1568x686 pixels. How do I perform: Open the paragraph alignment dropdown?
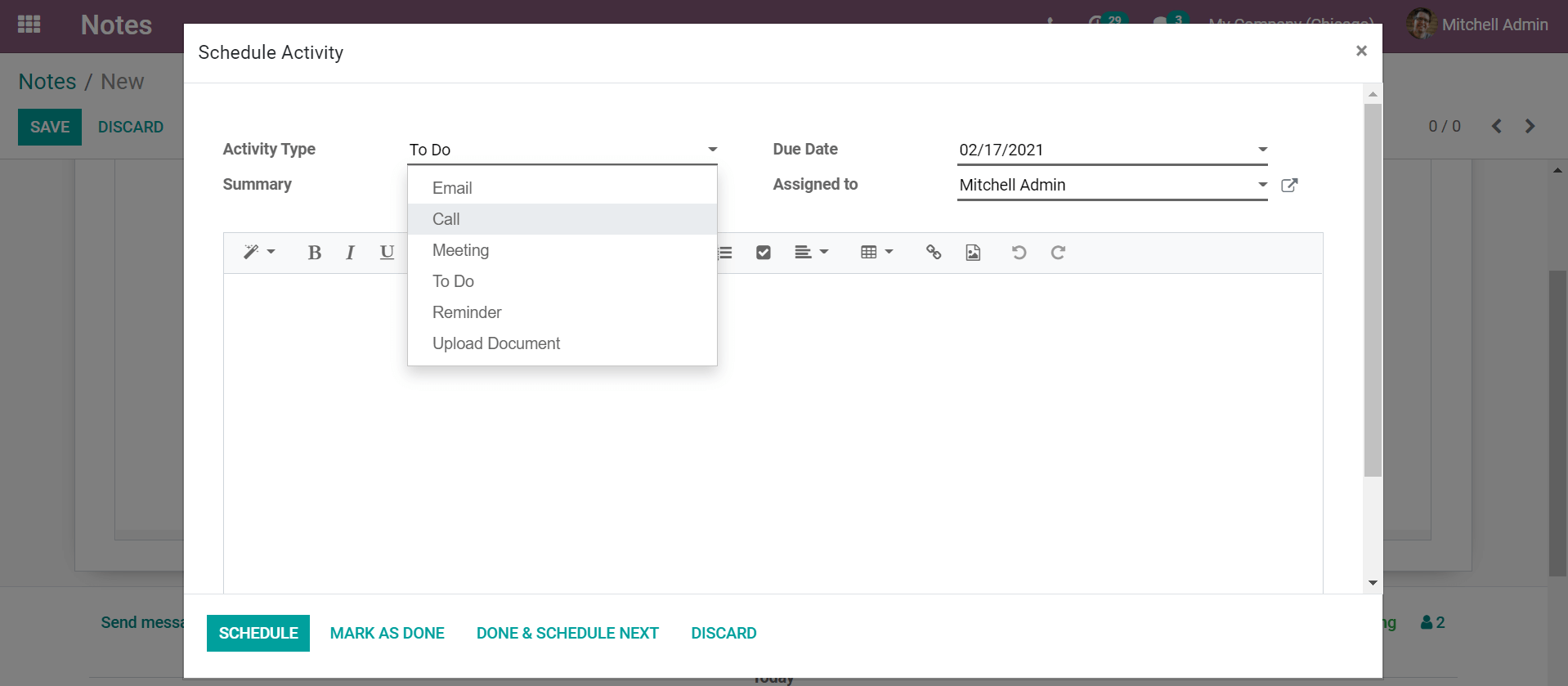pos(812,253)
